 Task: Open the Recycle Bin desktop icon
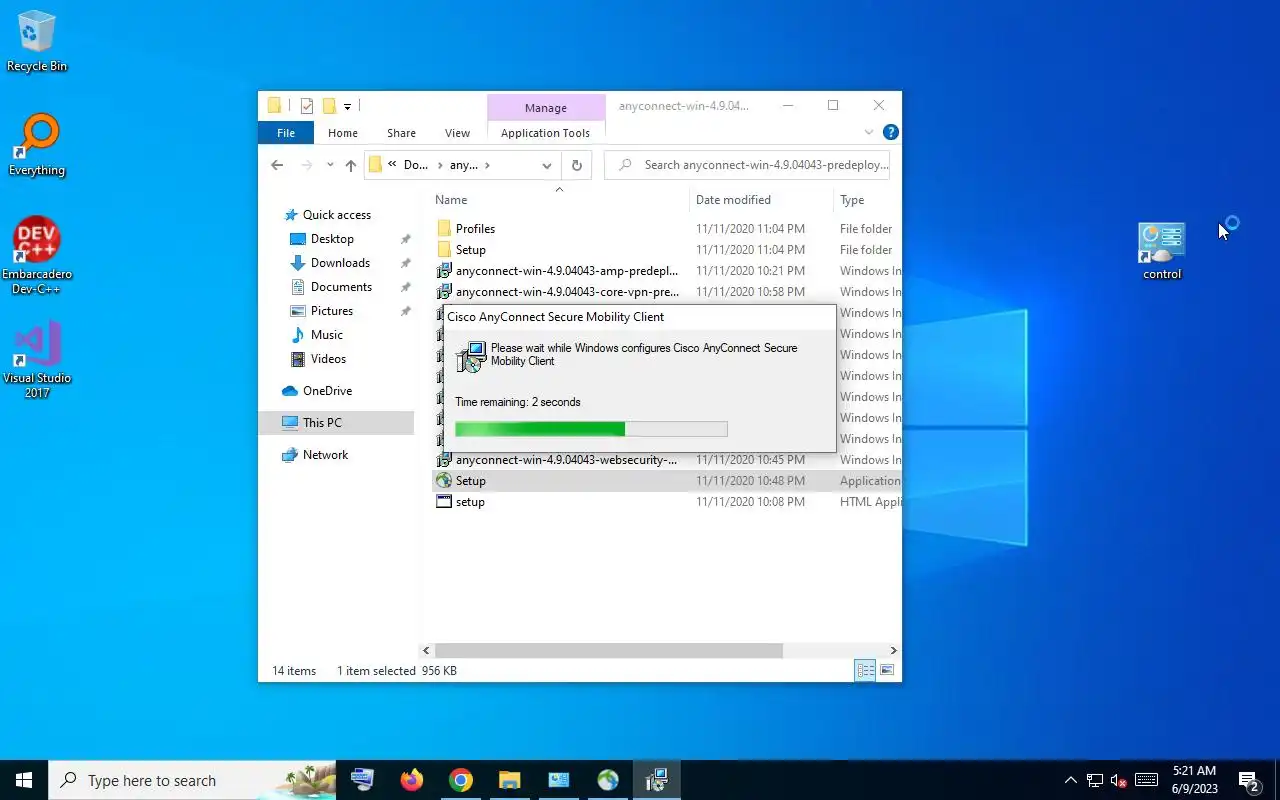(x=37, y=42)
